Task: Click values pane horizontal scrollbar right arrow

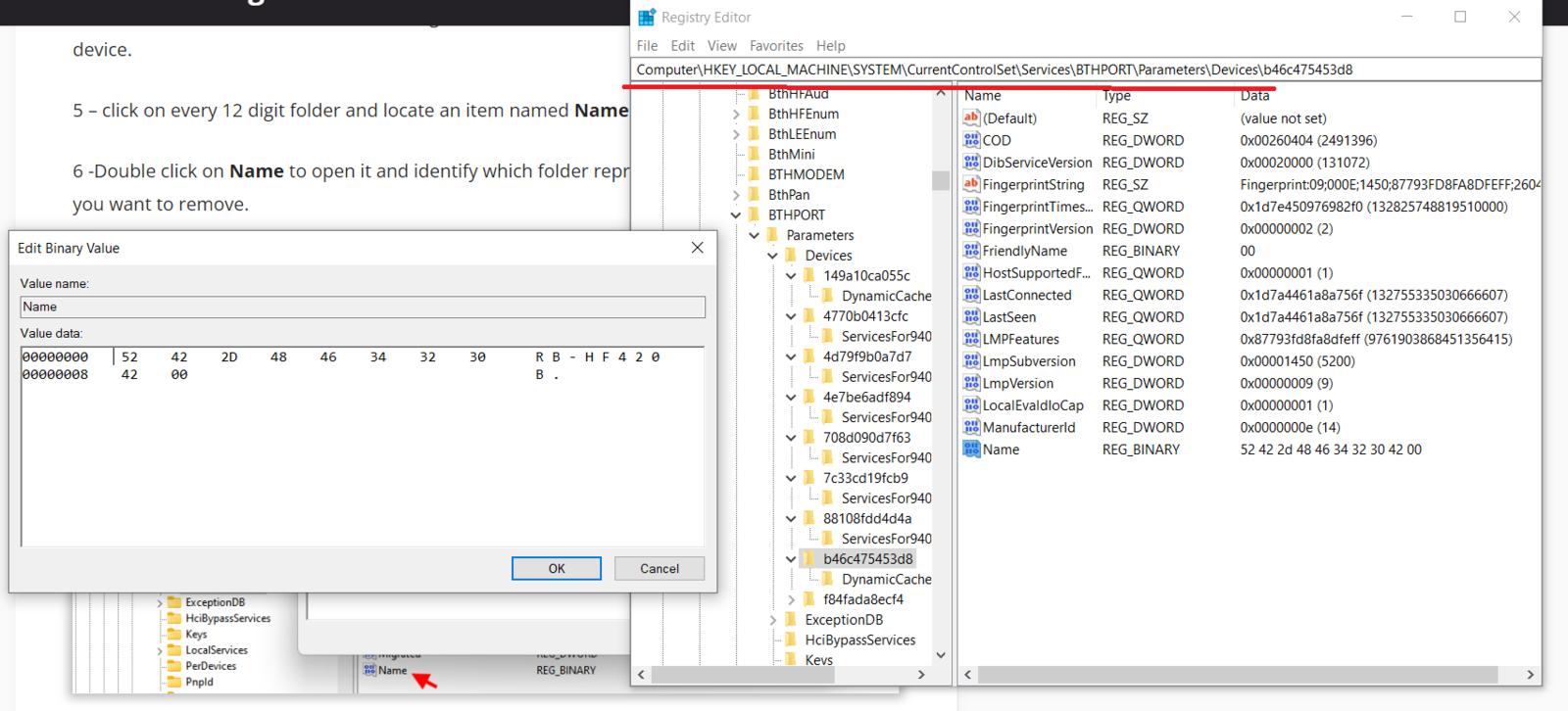Action: click(1530, 675)
